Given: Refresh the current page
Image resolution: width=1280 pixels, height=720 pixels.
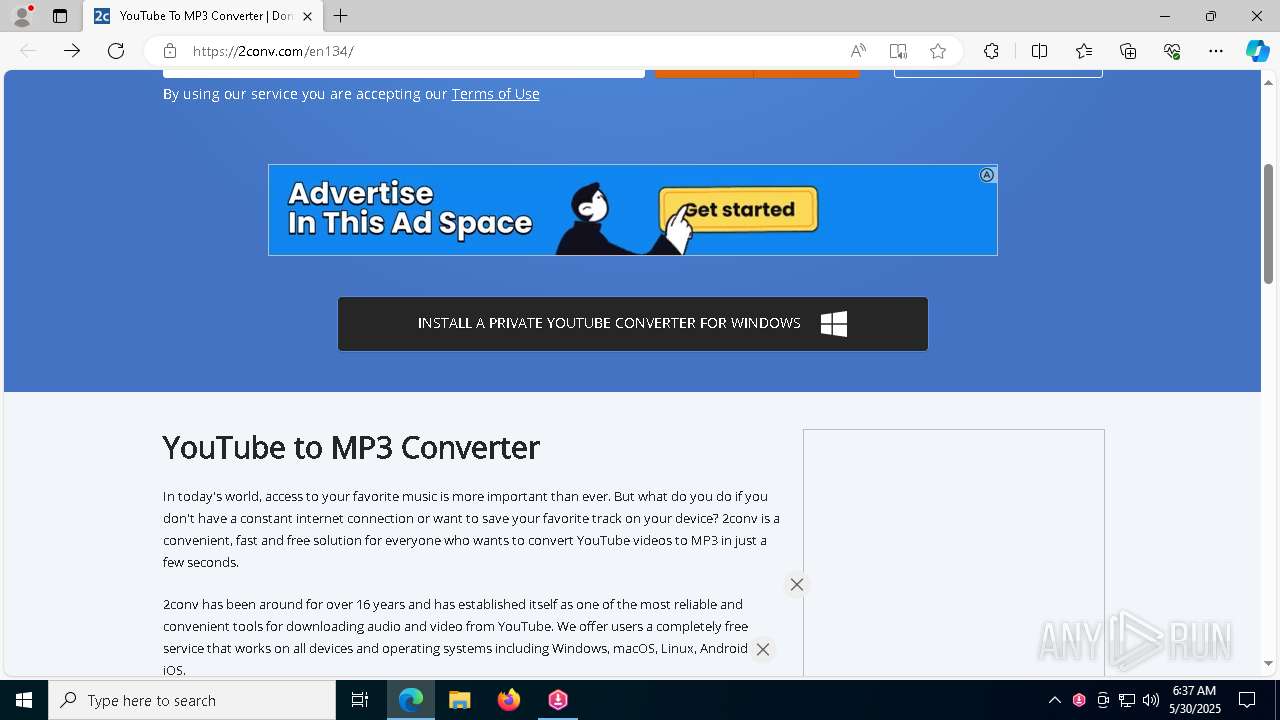Looking at the screenshot, I should pyautogui.click(x=116, y=51).
